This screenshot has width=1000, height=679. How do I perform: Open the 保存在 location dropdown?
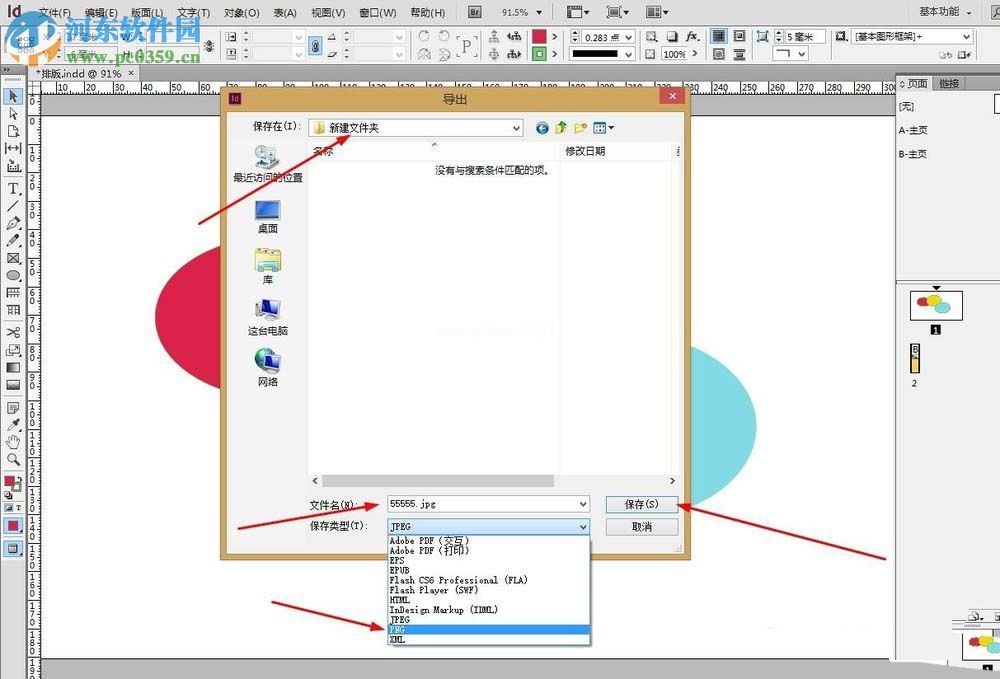(518, 128)
